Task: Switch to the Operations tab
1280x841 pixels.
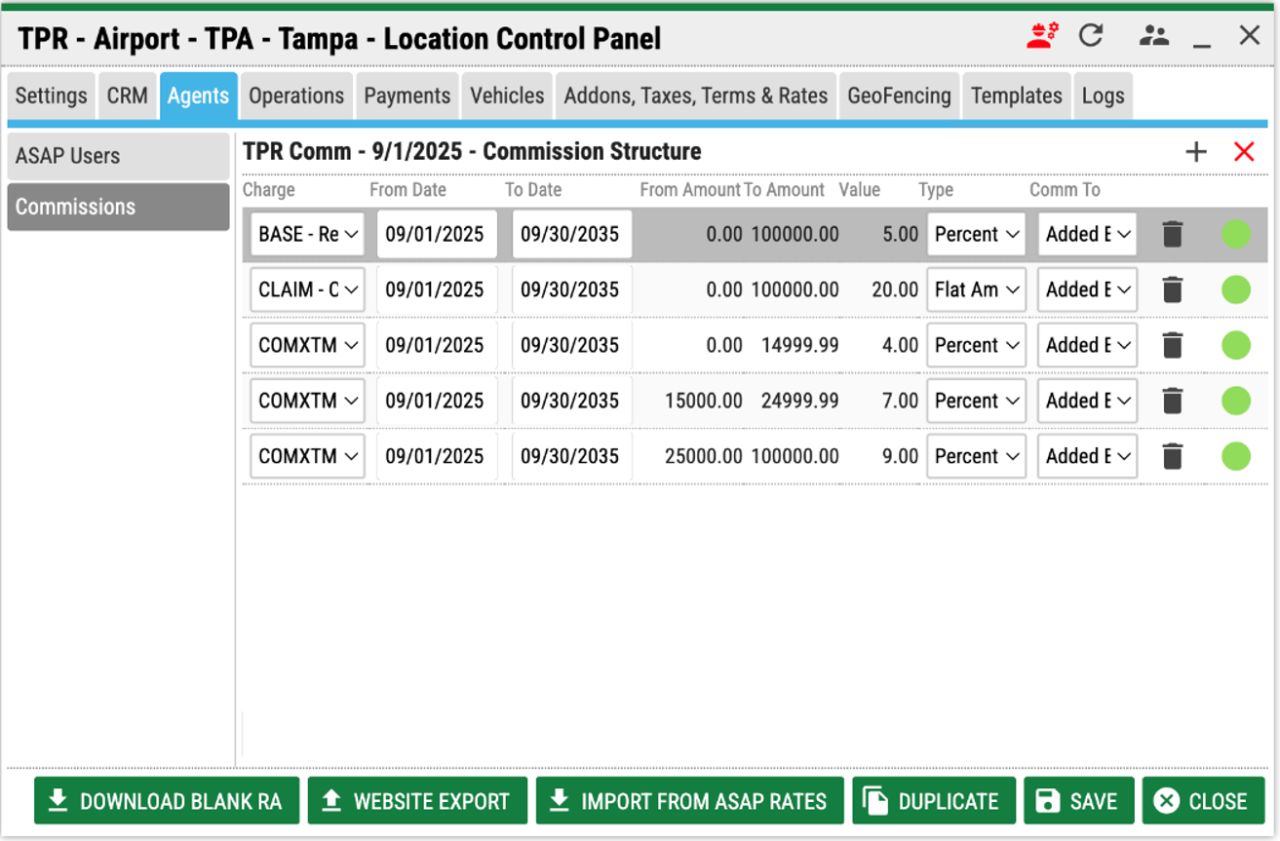Action: tap(296, 96)
